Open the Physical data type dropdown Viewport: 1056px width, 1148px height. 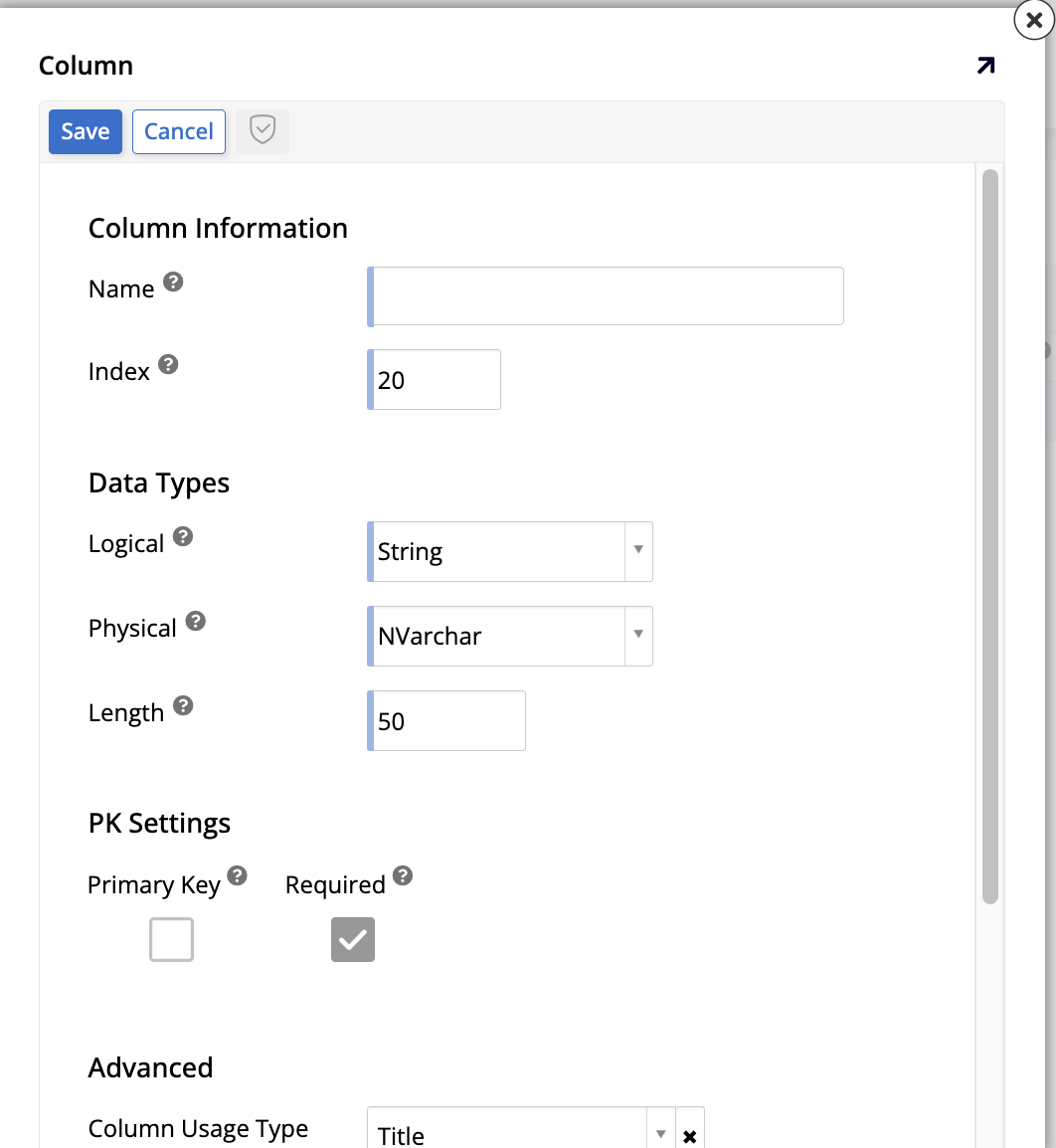[x=638, y=636]
